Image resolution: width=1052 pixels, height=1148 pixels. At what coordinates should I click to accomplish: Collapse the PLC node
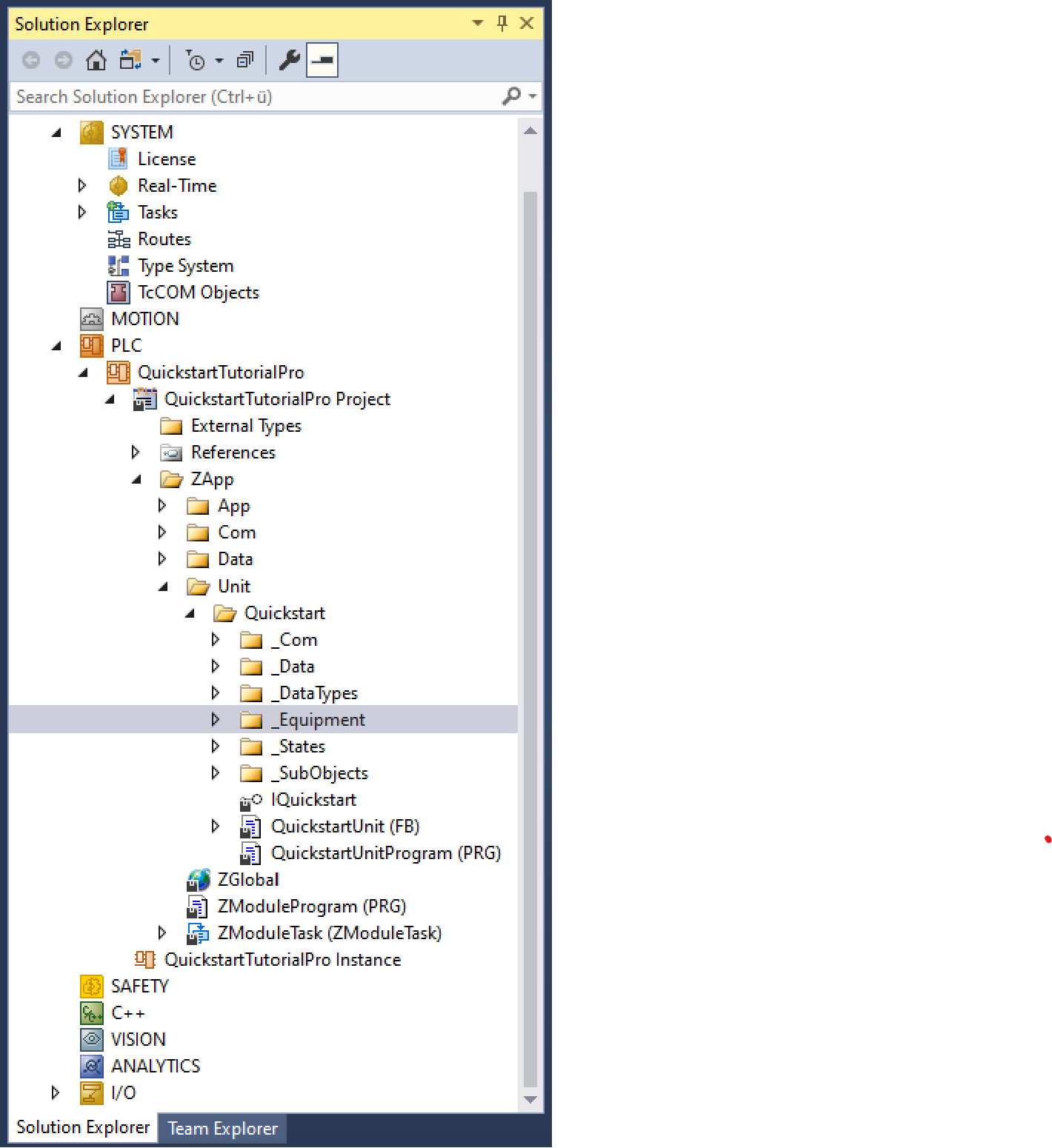point(56,346)
